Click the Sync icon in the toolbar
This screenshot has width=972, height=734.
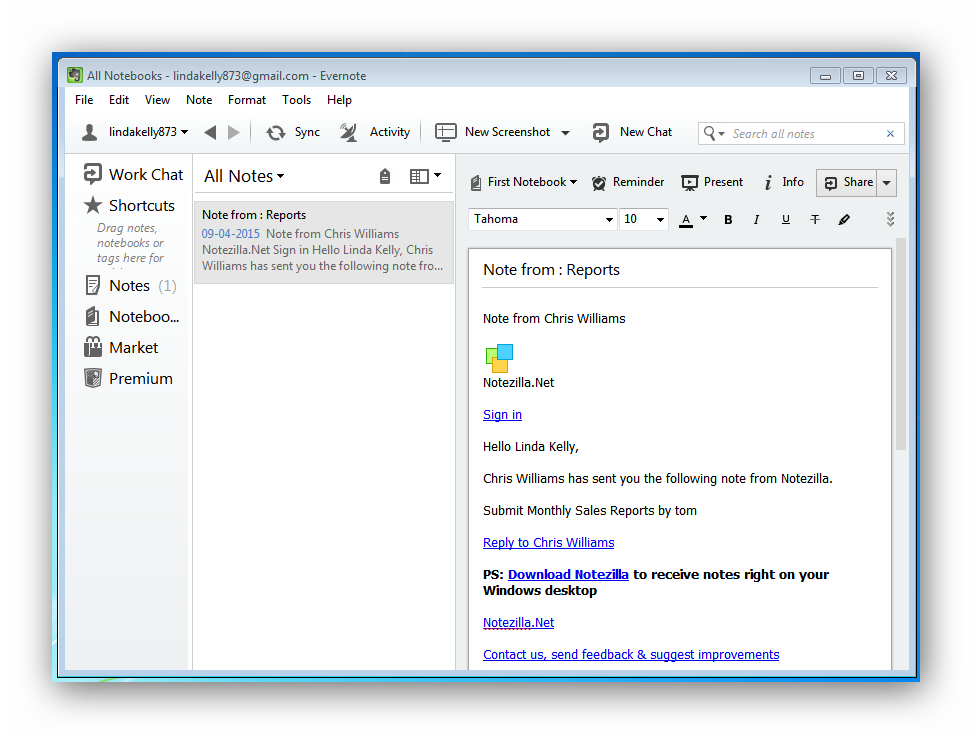[275, 133]
